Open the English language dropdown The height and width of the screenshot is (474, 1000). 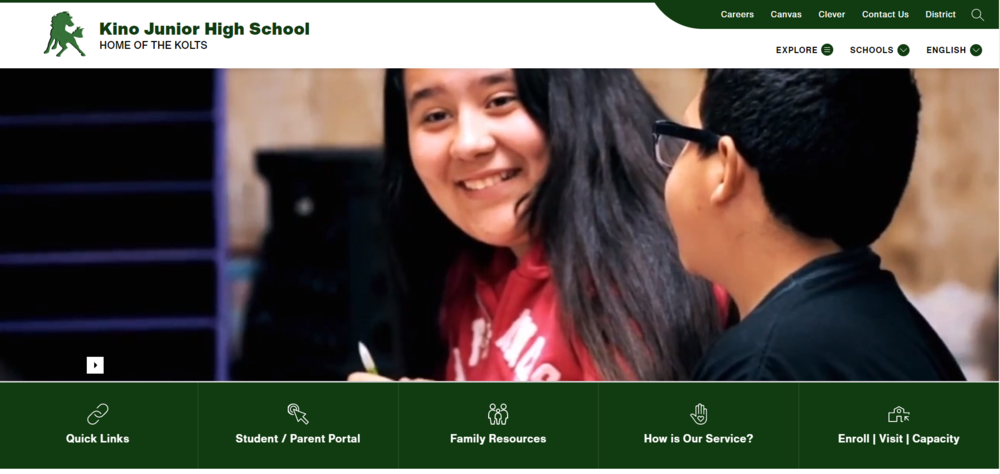coord(954,50)
